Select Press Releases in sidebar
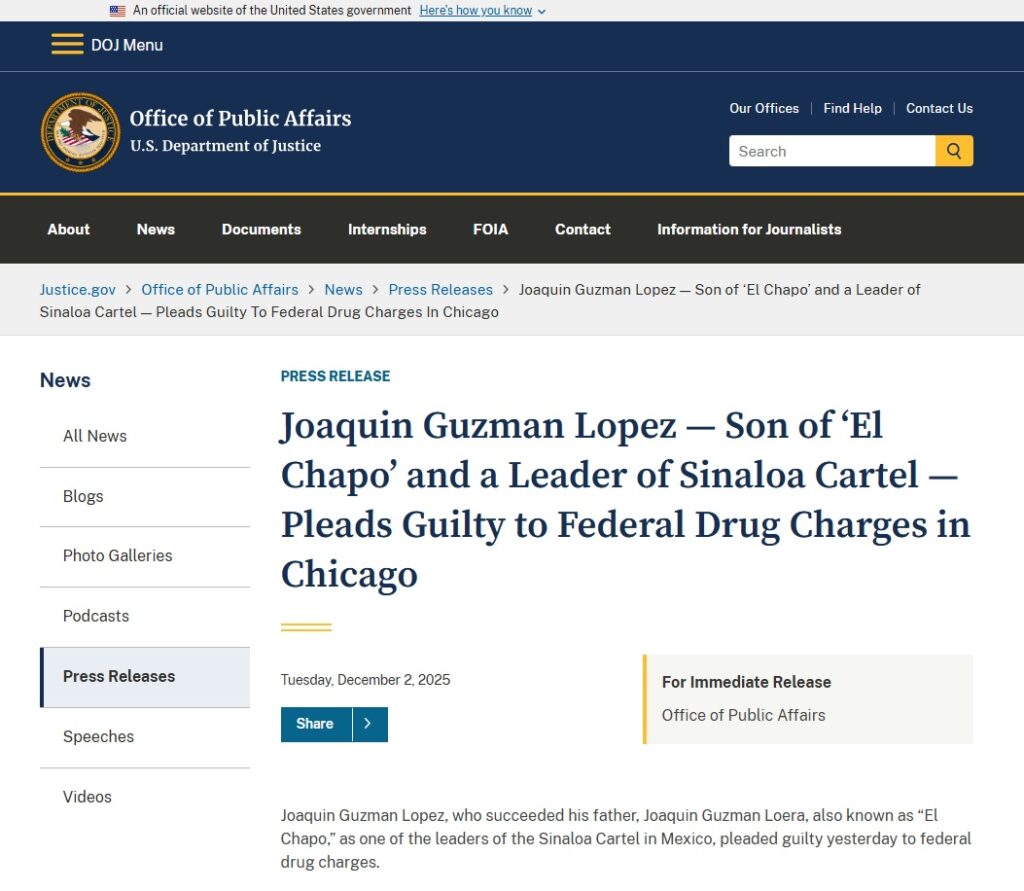This screenshot has height=891, width=1024. point(144,677)
